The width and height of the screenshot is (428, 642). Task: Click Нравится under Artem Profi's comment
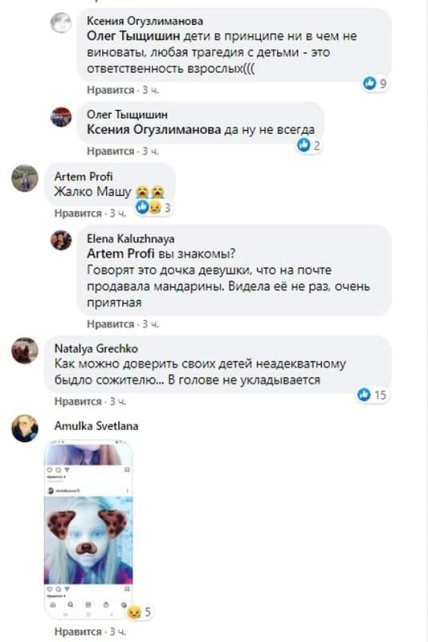tap(78, 213)
